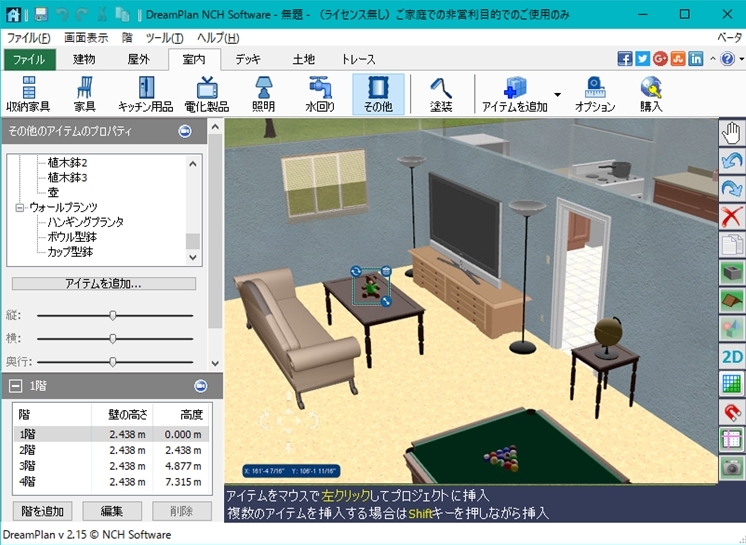Switch to the 建物 tab

(84, 59)
